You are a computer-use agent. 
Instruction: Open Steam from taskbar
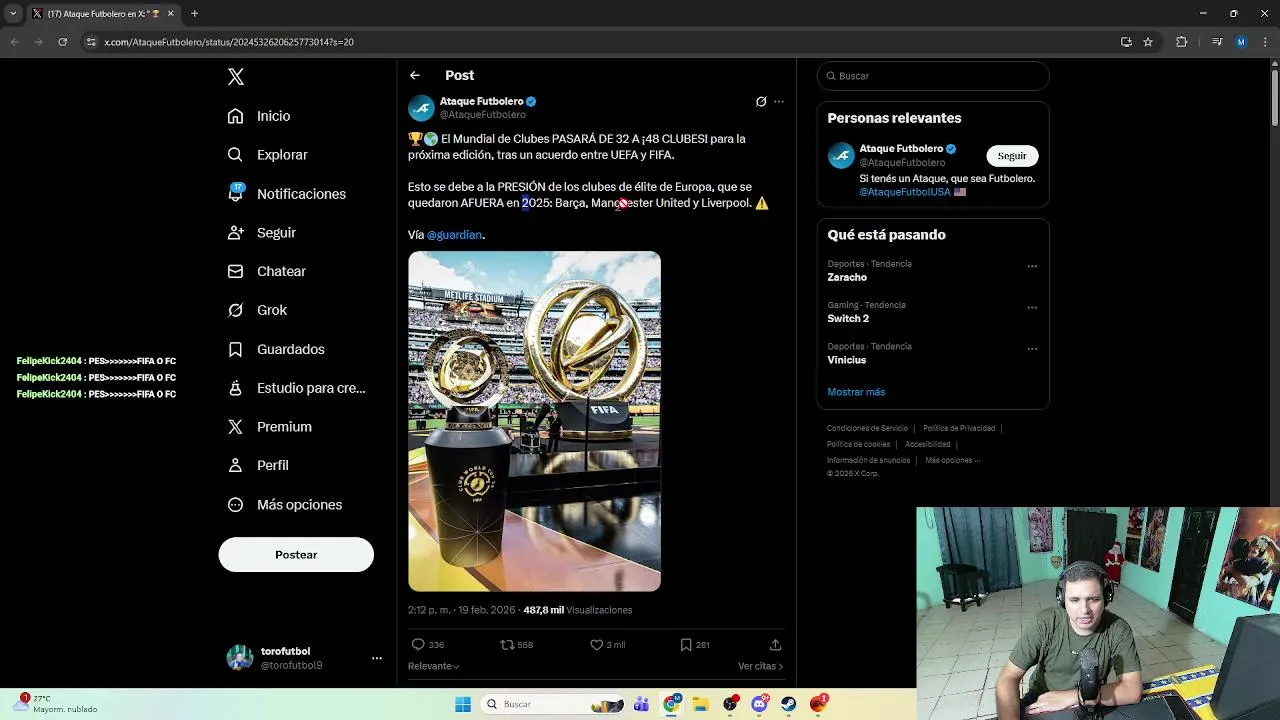pos(789,704)
